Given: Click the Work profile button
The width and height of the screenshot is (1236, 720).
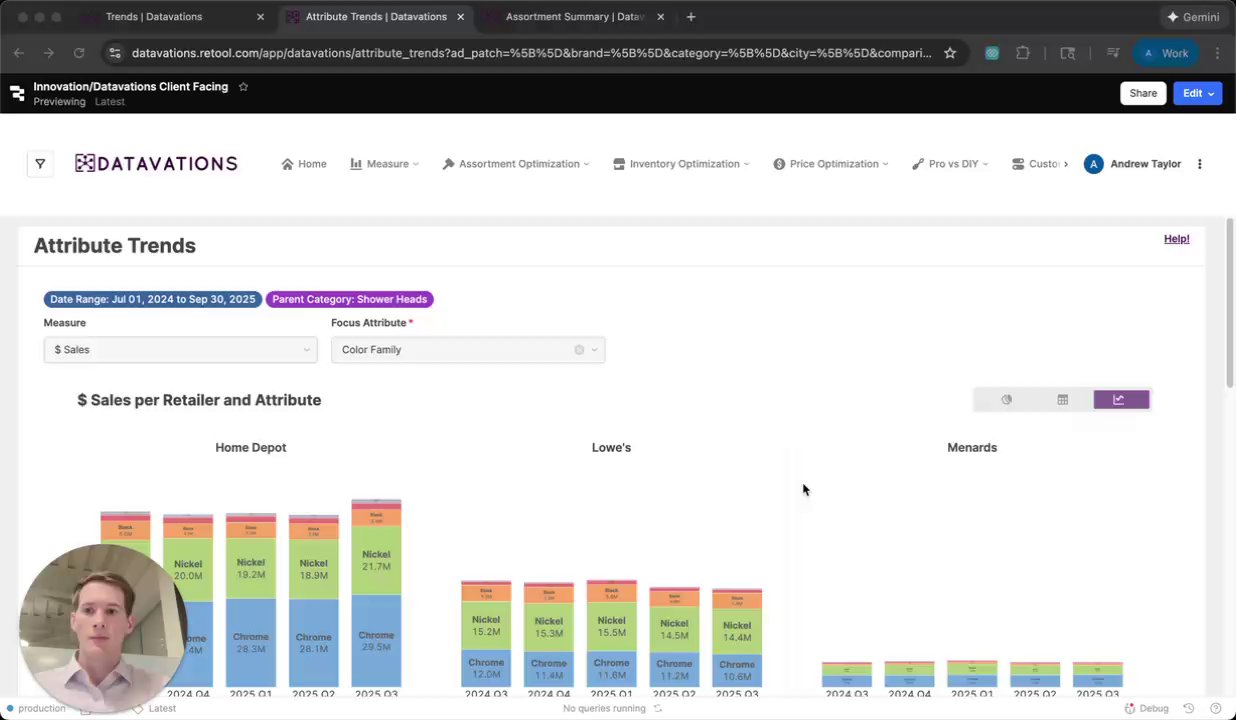Looking at the screenshot, I should coord(1165,53).
